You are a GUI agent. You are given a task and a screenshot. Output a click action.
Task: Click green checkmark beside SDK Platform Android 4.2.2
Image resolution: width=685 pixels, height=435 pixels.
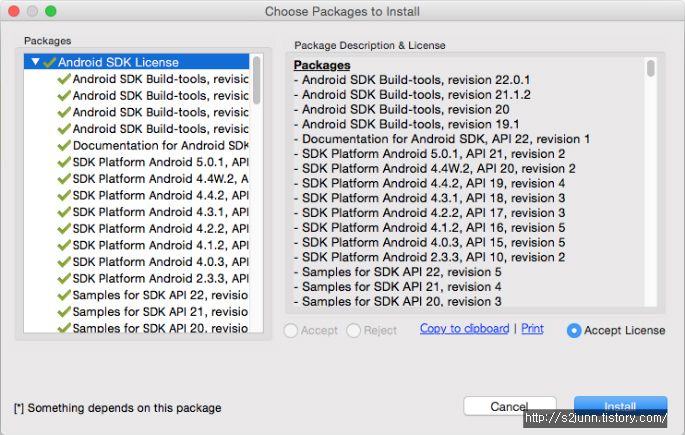[64, 228]
